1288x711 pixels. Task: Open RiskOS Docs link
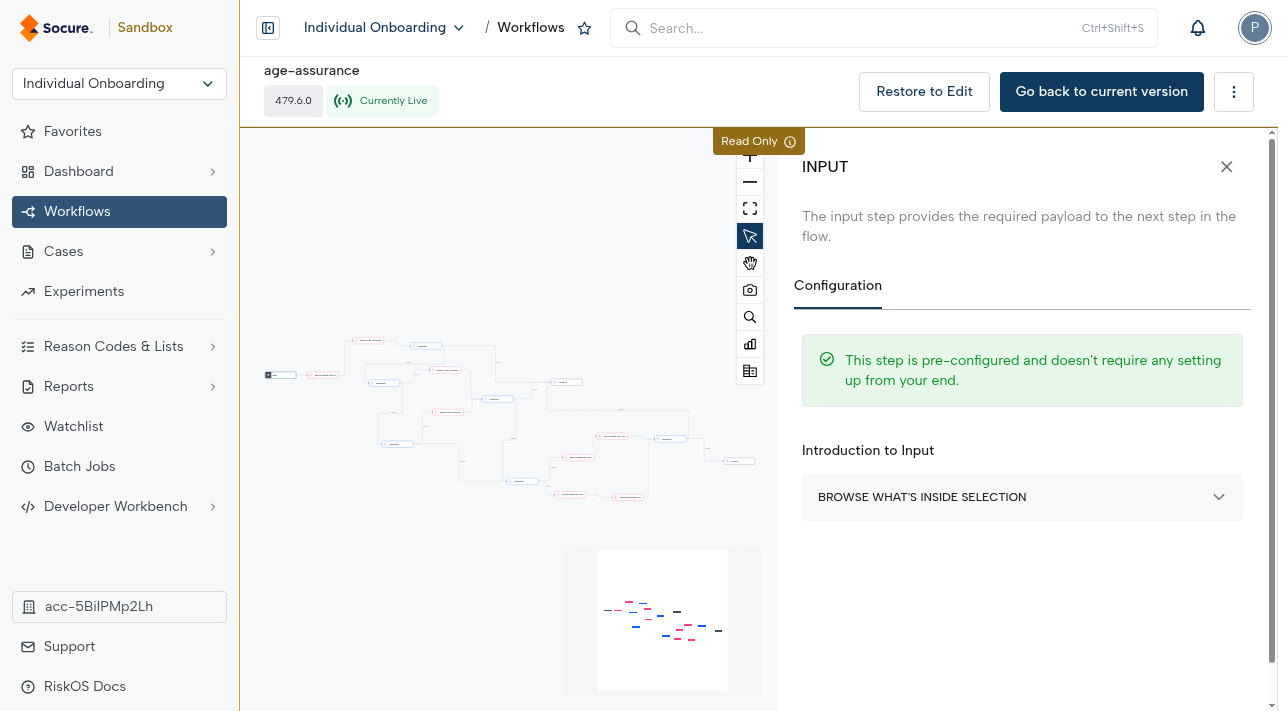(119, 686)
